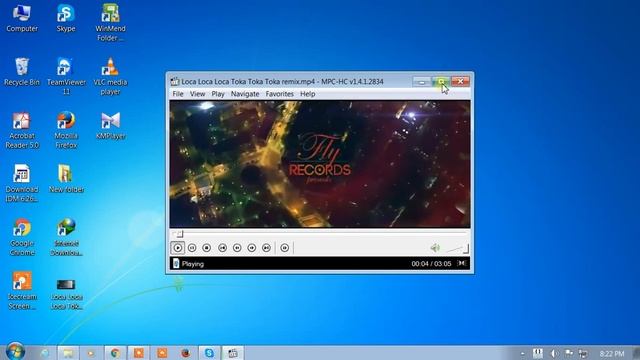The image size is (640, 360).
Task: Select the WinMend Folder desktop shortcut
Action: (x=110, y=23)
